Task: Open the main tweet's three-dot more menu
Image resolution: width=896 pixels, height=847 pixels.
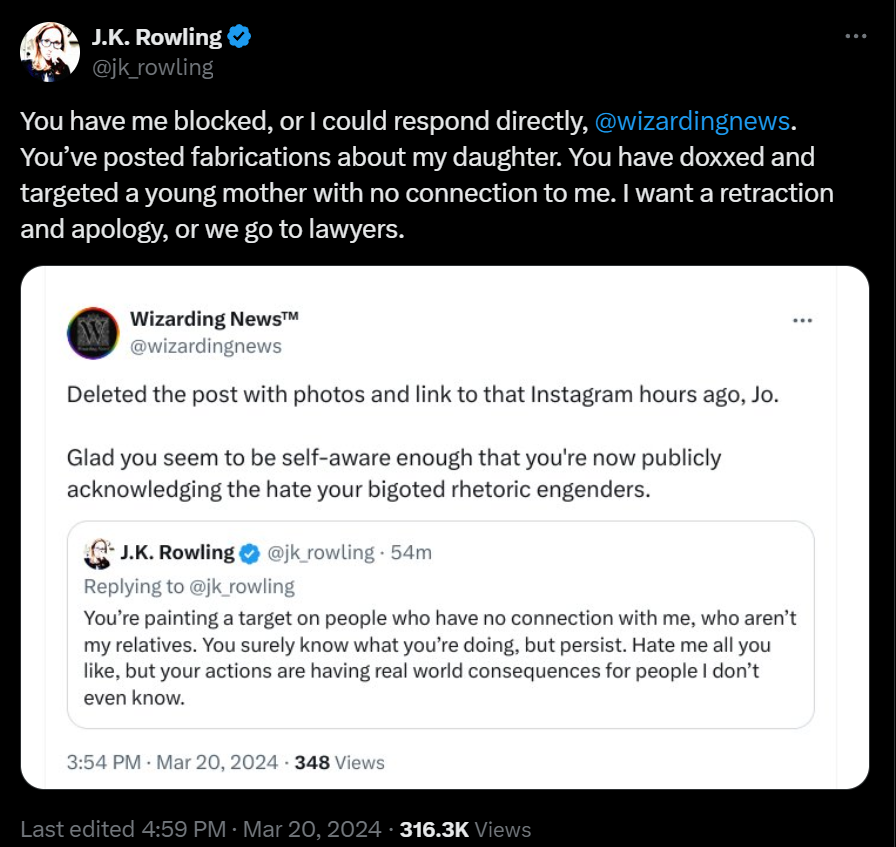Action: (855, 36)
